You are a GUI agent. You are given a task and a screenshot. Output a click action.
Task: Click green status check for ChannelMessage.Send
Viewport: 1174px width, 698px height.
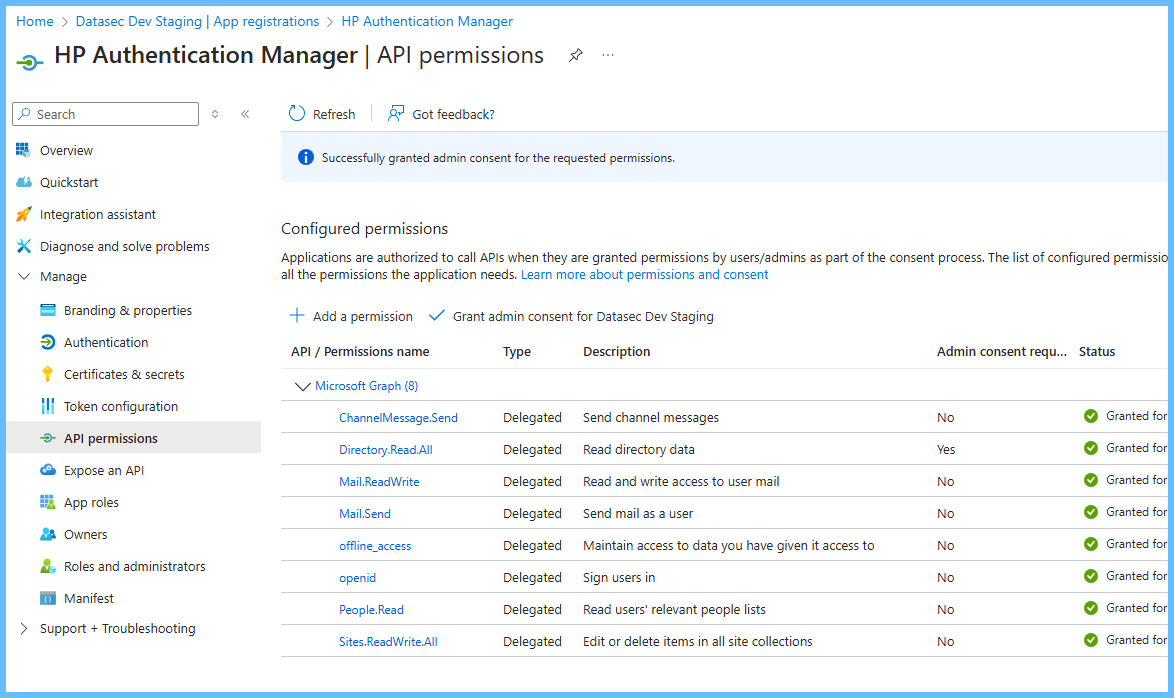pyautogui.click(x=1091, y=416)
